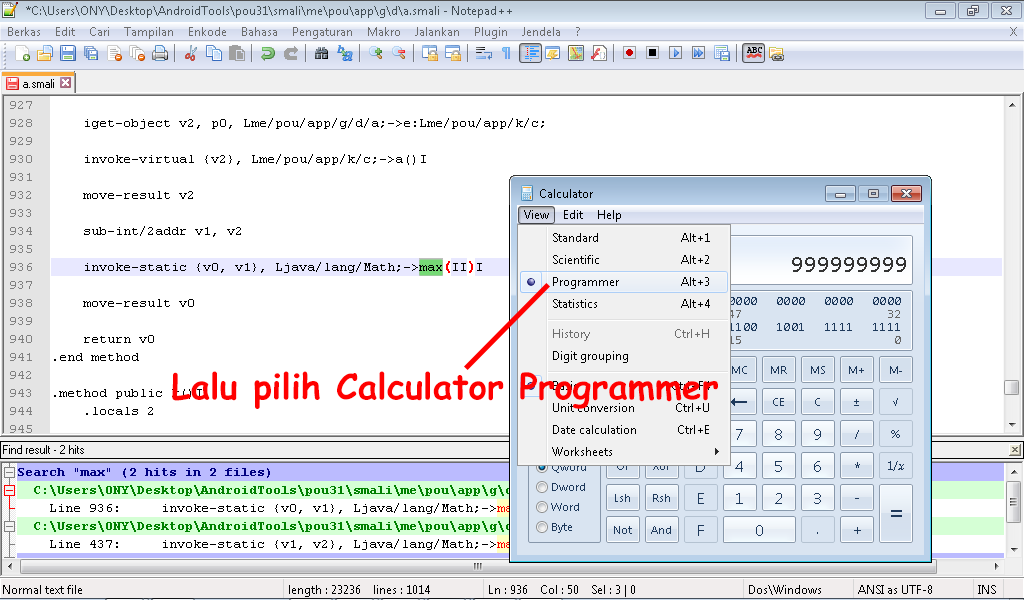Image resolution: width=1024 pixels, height=600 pixels.
Task: Show all characters pilcrow icon
Action: pos(506,54)
